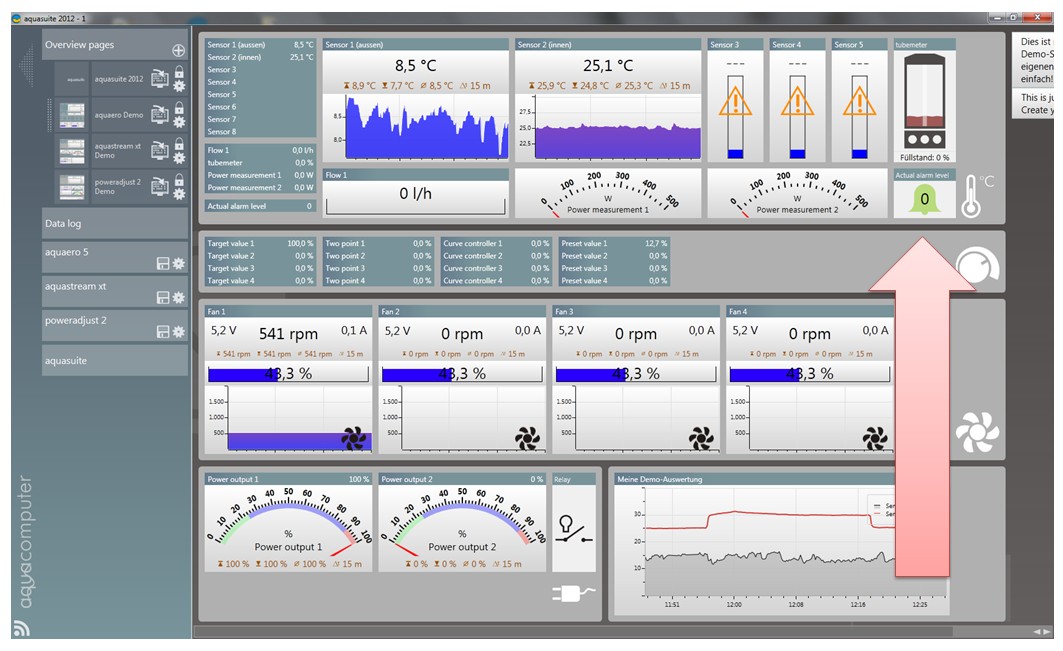
Task: Open gear settings for aquasuite 2012 page
Action: coord(179,86)
